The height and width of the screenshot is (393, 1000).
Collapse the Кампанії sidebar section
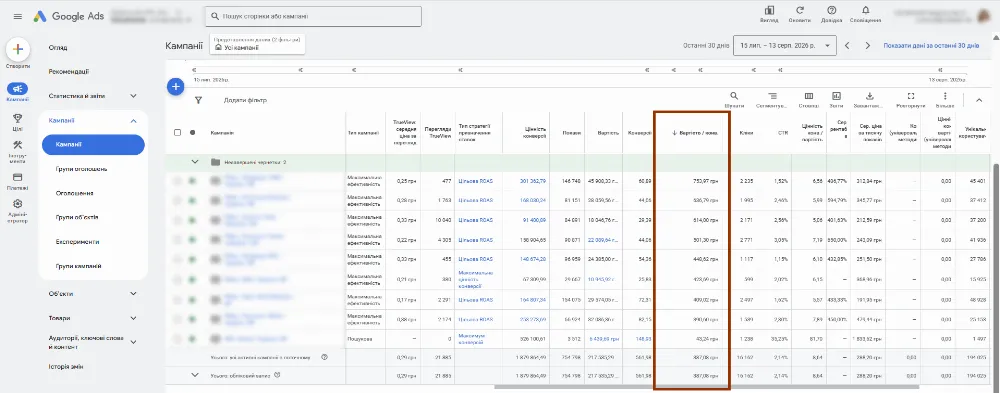coord(133,121)
